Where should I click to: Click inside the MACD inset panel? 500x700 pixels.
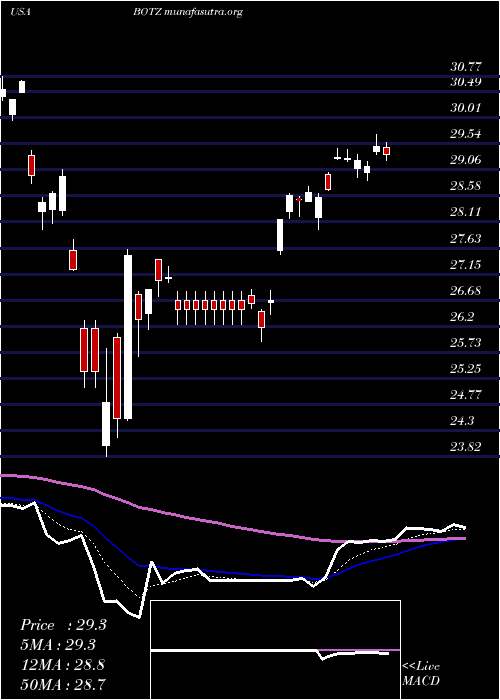pos(275,650)
